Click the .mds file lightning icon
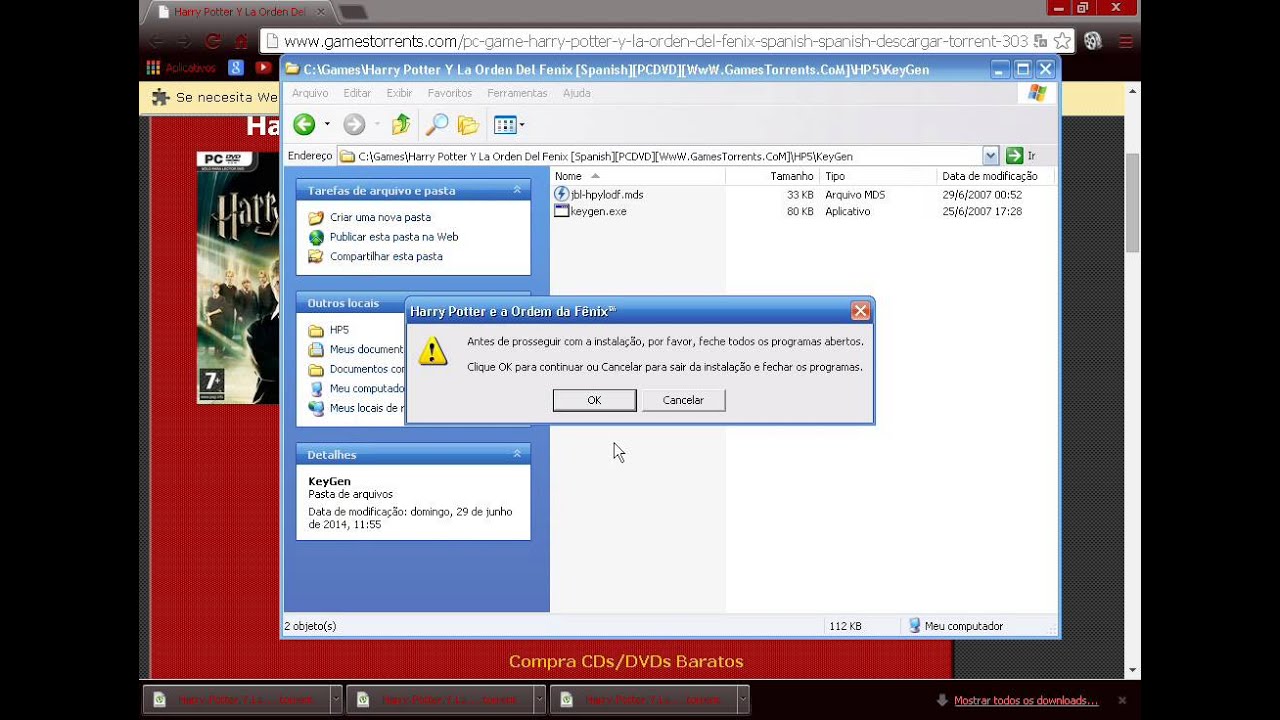1280x720 pixels. 561,194
